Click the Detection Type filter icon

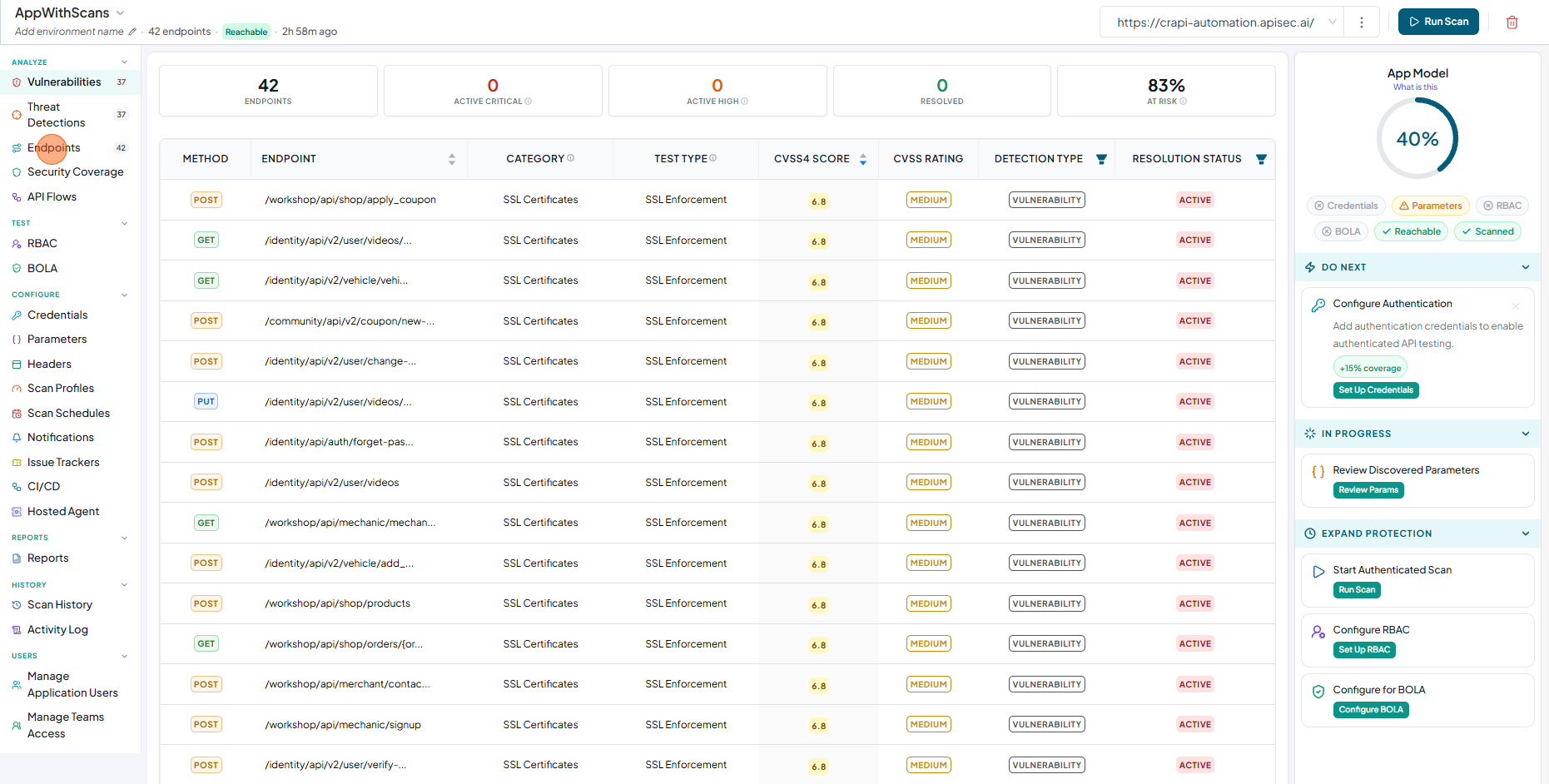1101,159
